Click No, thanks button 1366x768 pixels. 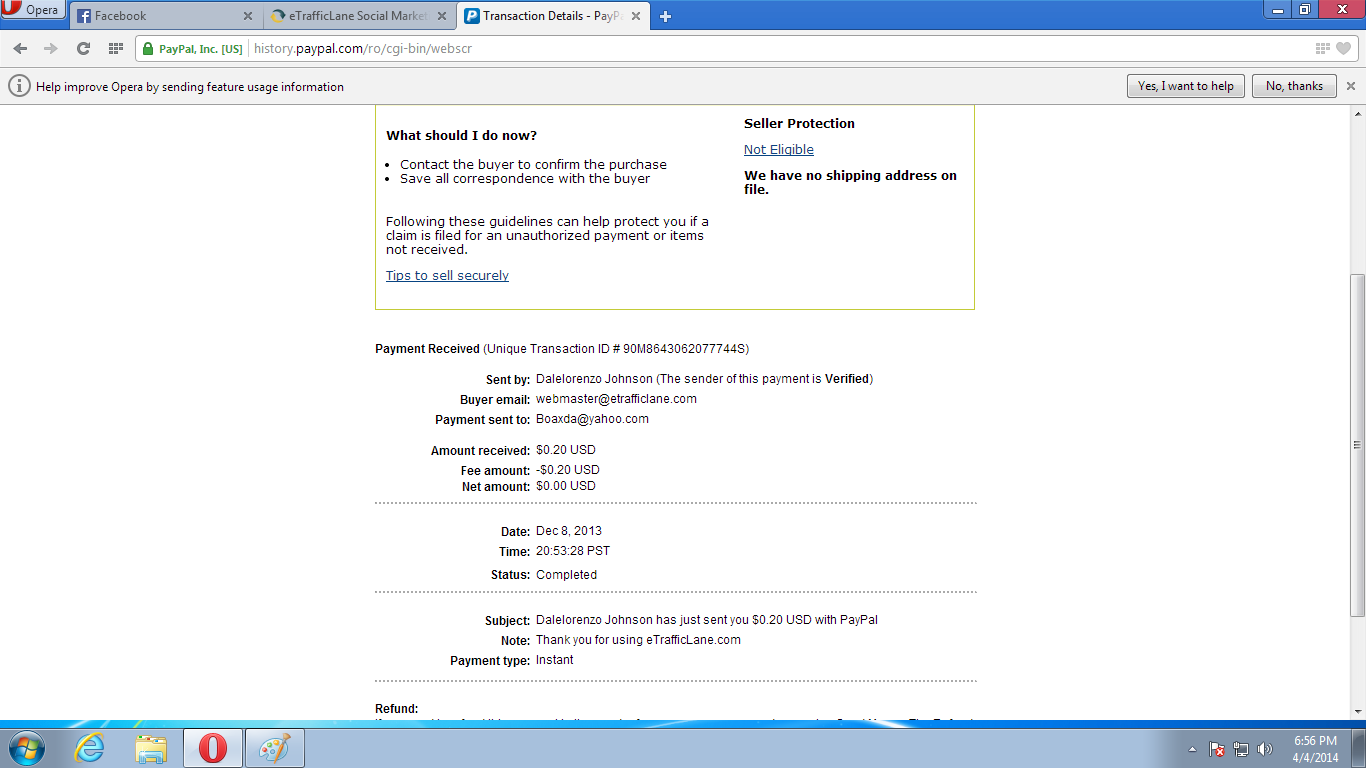(1294, 86)
